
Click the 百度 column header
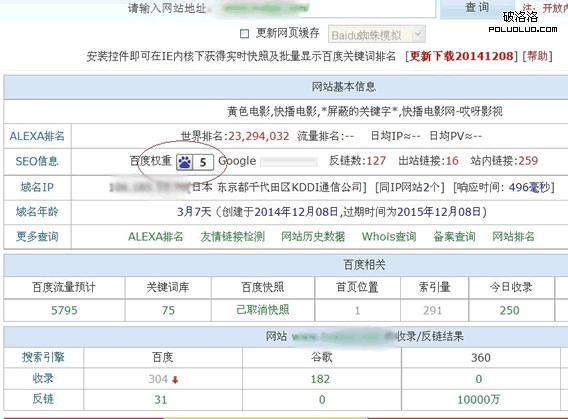(x=163, y=357)
